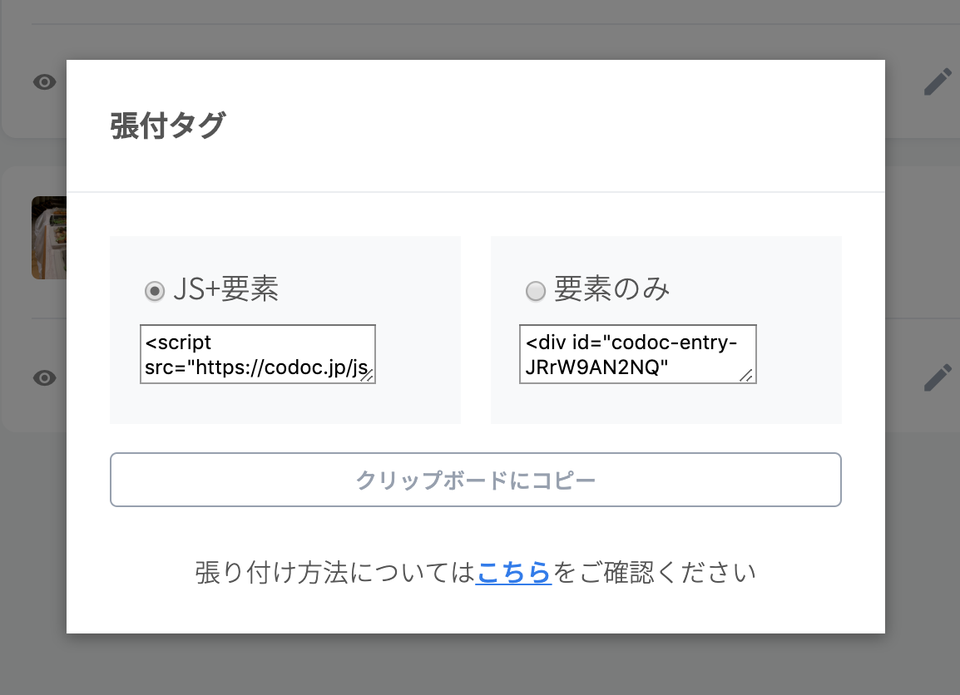Click the クリップボードにコピー button

[476, 479]
